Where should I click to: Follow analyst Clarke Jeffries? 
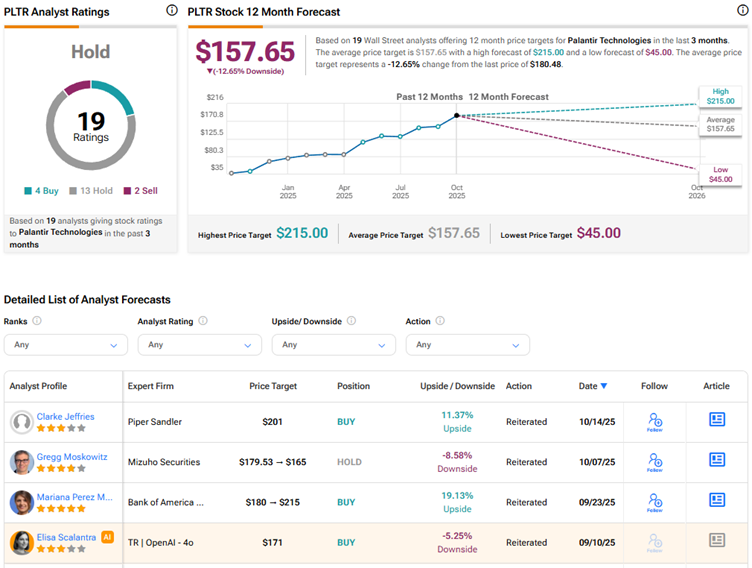point(655,422)
